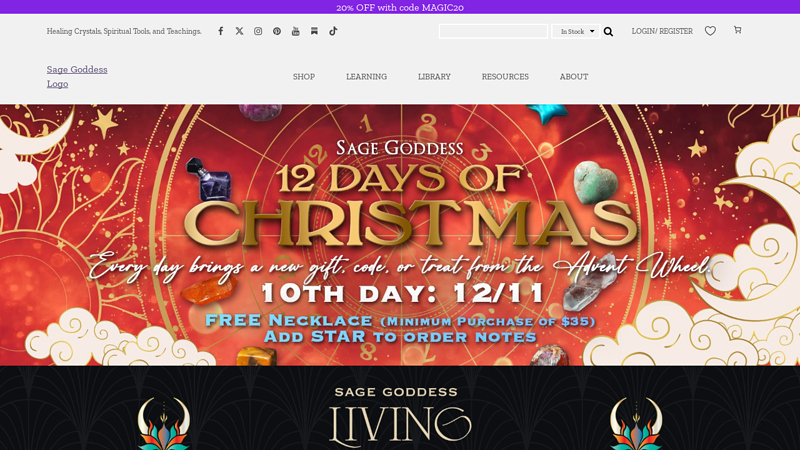
Task: Click the tagline 'Healing Crystals, Spiritual Tools, and Teachings.'
Action: click(x=124, y=31)
